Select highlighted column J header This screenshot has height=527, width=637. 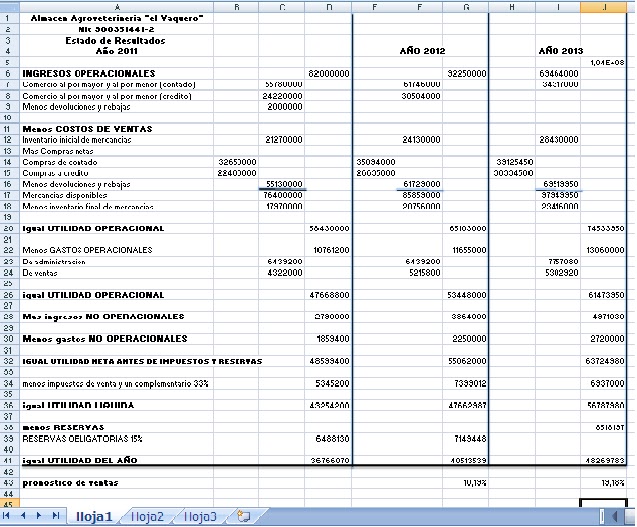pyautogui.click(x=604, y=7)
